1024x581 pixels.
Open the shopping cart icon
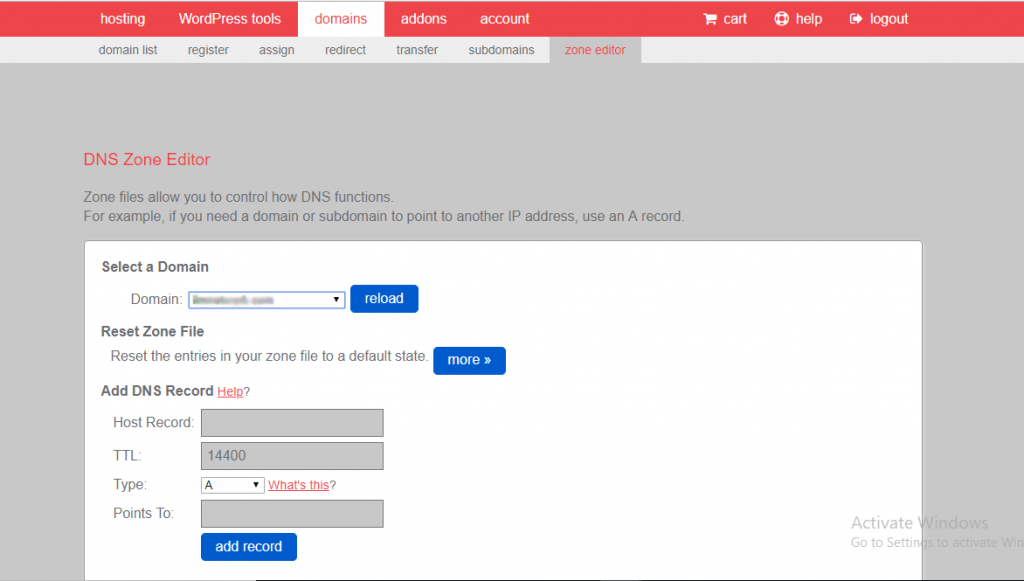click(710, 19)
